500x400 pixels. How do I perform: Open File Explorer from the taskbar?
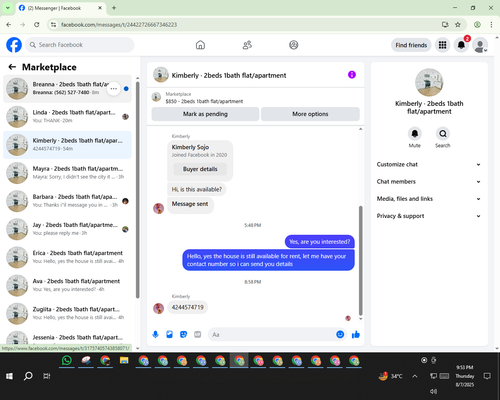tap(124, 360)
